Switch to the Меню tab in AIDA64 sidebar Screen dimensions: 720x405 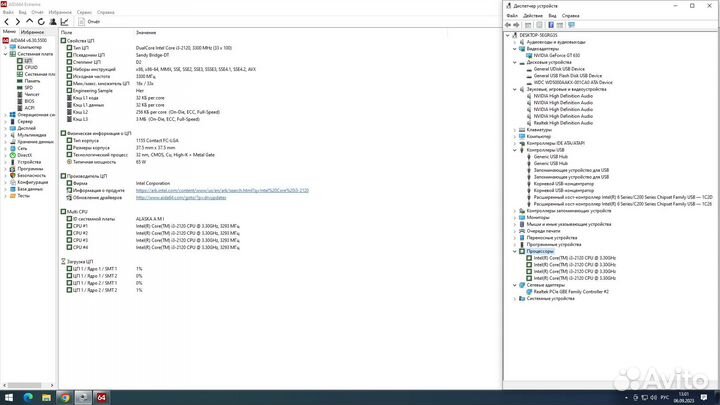[9, 32]
